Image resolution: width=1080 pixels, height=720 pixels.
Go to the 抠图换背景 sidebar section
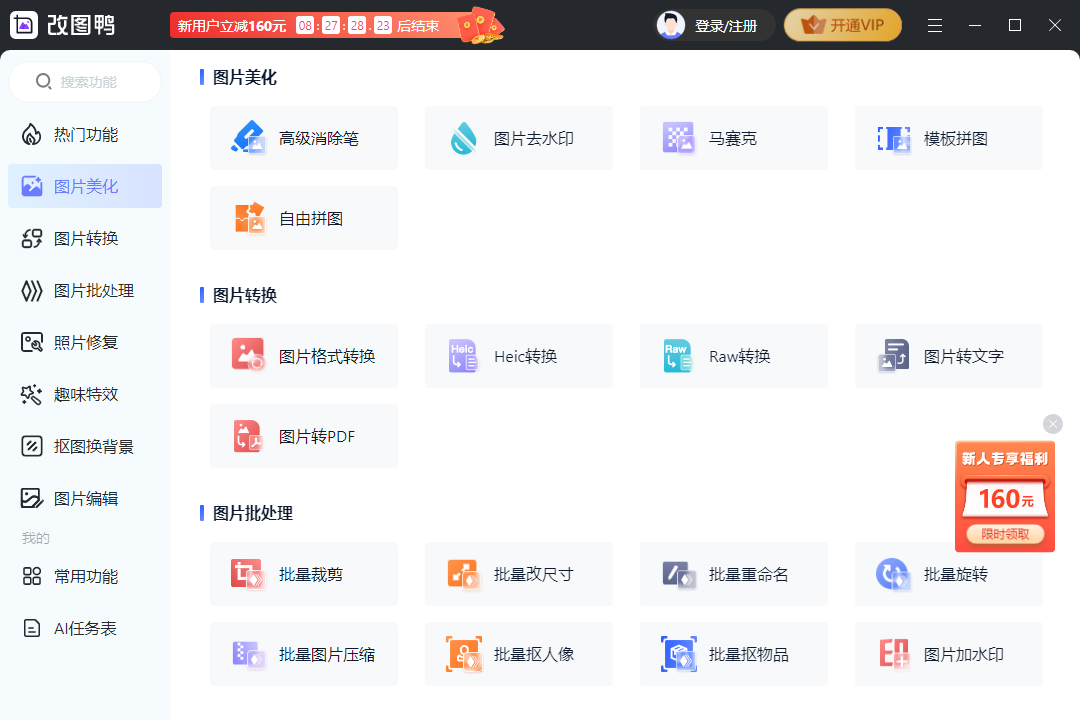tap(85, 446)
